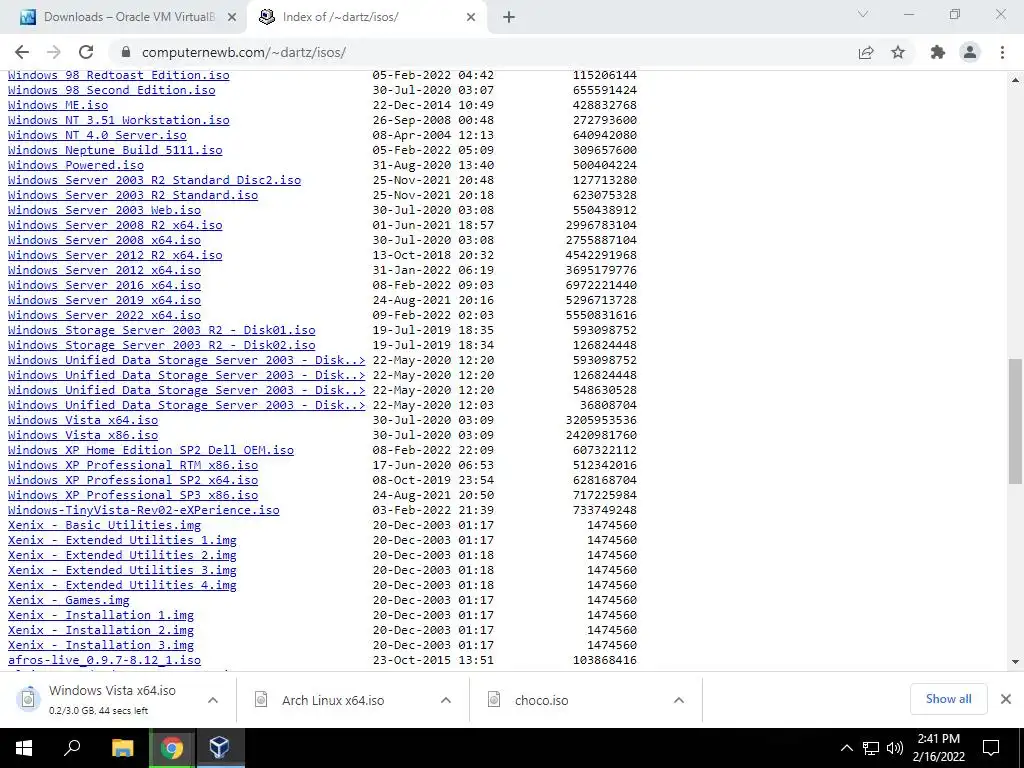Open File Explorer from the taskbar

point(122,748)
